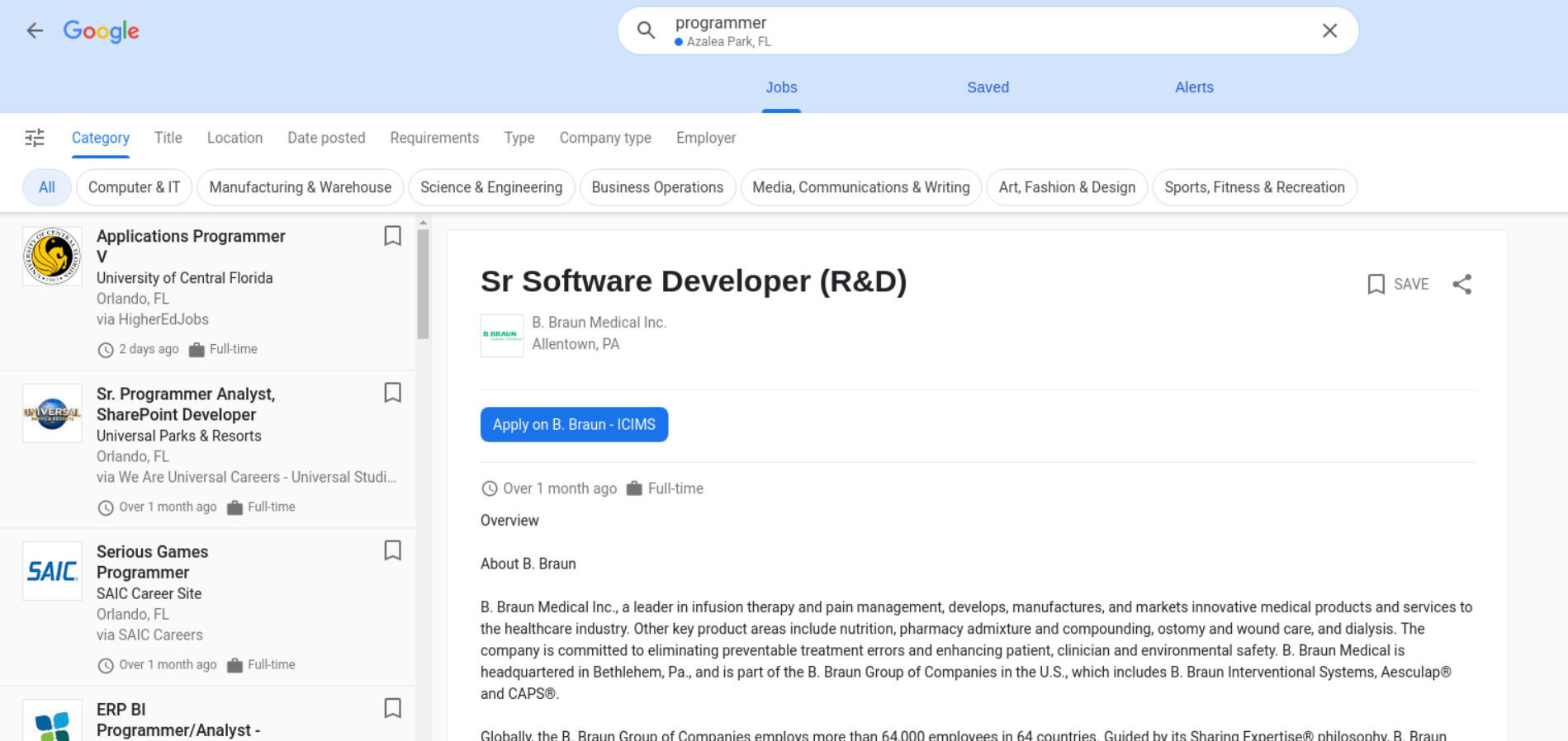Viewport: 1568px width, 741px height.
Task: Choose the Manufacturing & Warehouse chip
Action: [x=301, y=187]
